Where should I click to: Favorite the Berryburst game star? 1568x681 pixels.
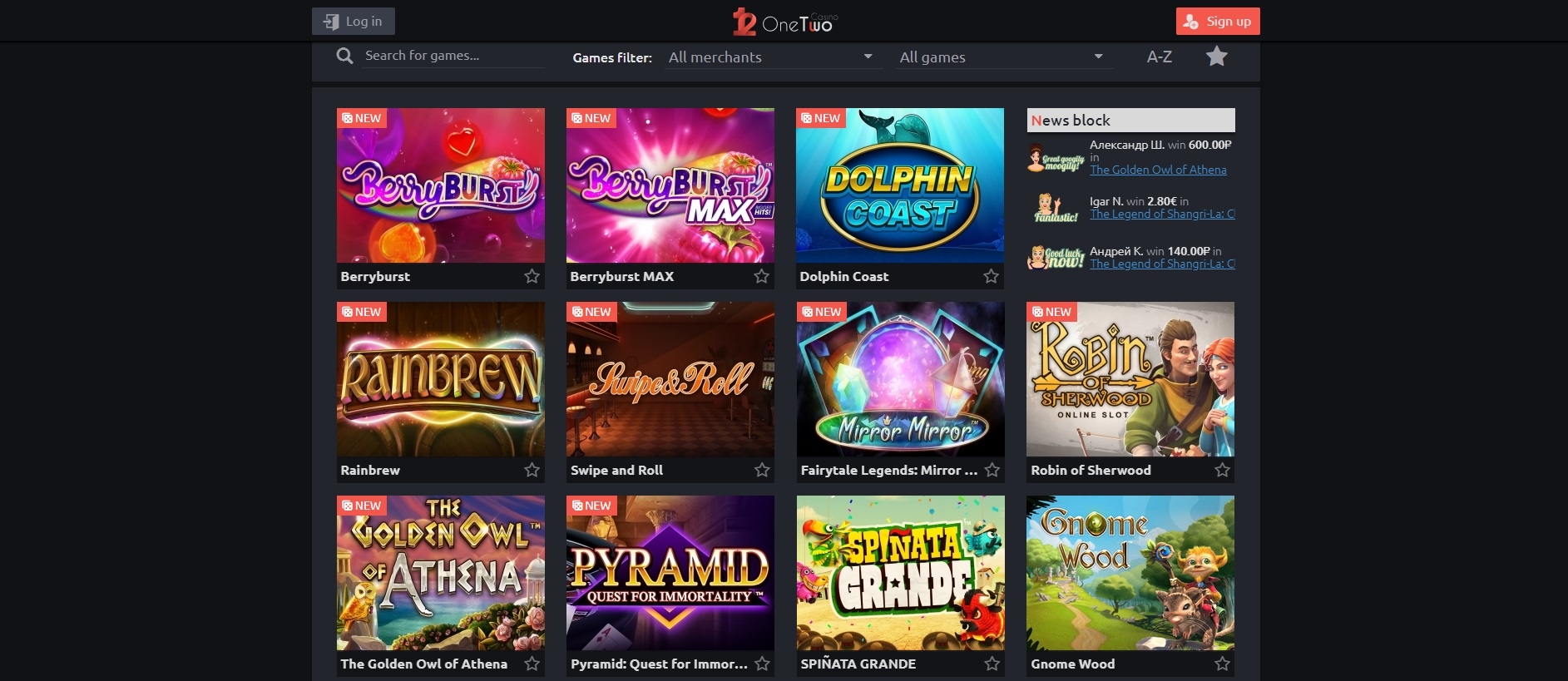pyautogui.click(x=532, y=276)
